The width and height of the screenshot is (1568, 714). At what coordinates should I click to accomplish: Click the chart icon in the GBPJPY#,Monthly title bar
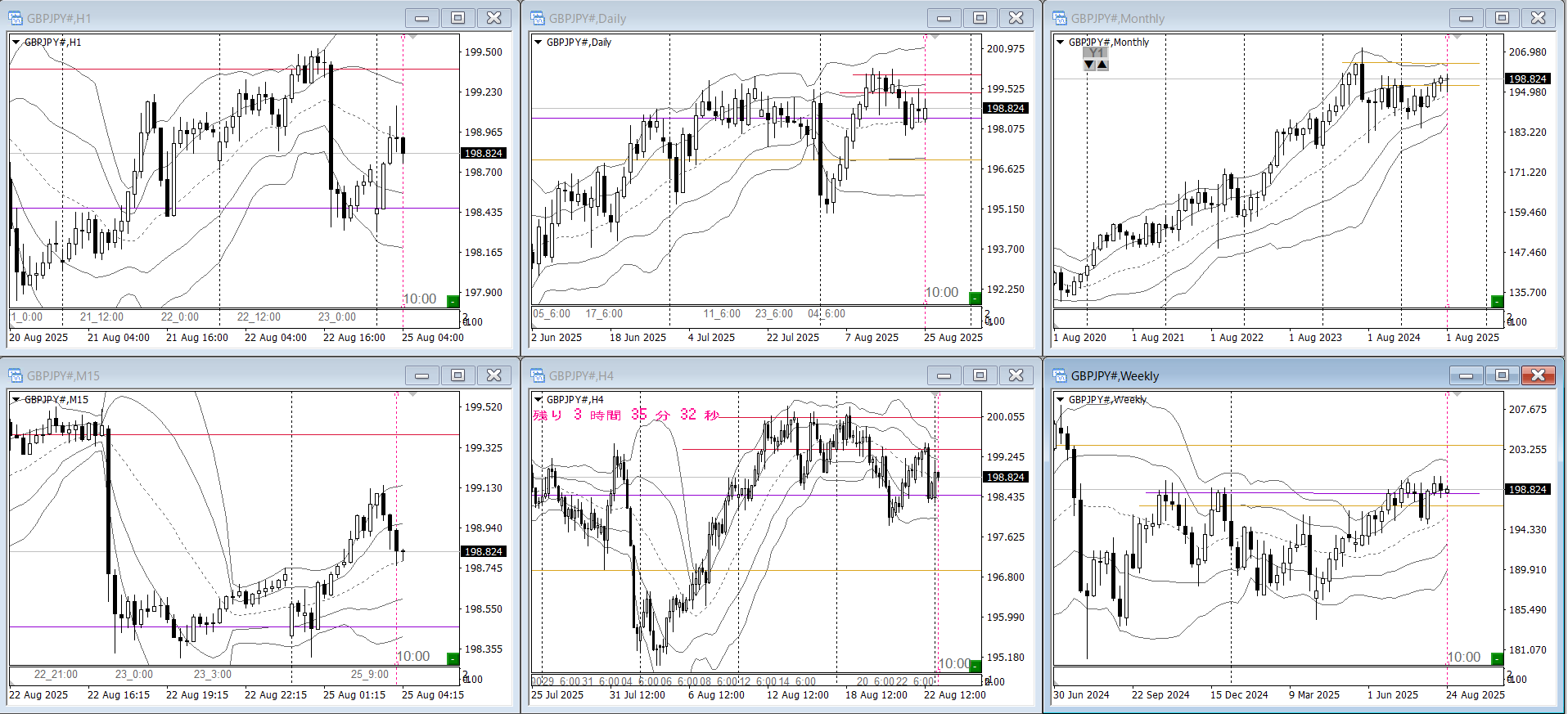coord(1060,18)
